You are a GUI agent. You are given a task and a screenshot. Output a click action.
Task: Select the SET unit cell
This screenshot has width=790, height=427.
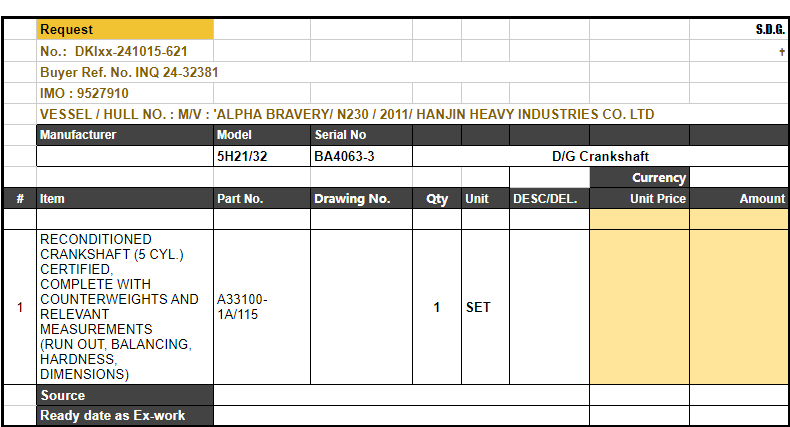[x=478, y=307]
